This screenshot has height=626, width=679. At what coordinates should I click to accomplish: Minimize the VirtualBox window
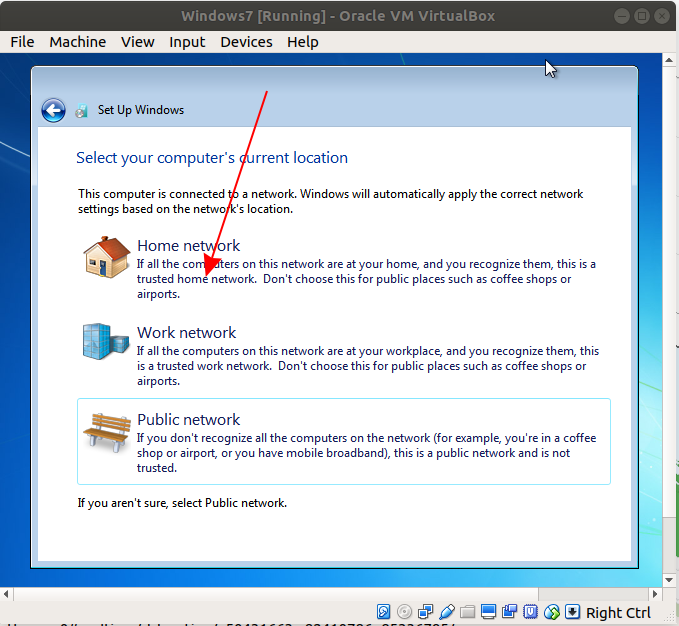tap(622, 16)
